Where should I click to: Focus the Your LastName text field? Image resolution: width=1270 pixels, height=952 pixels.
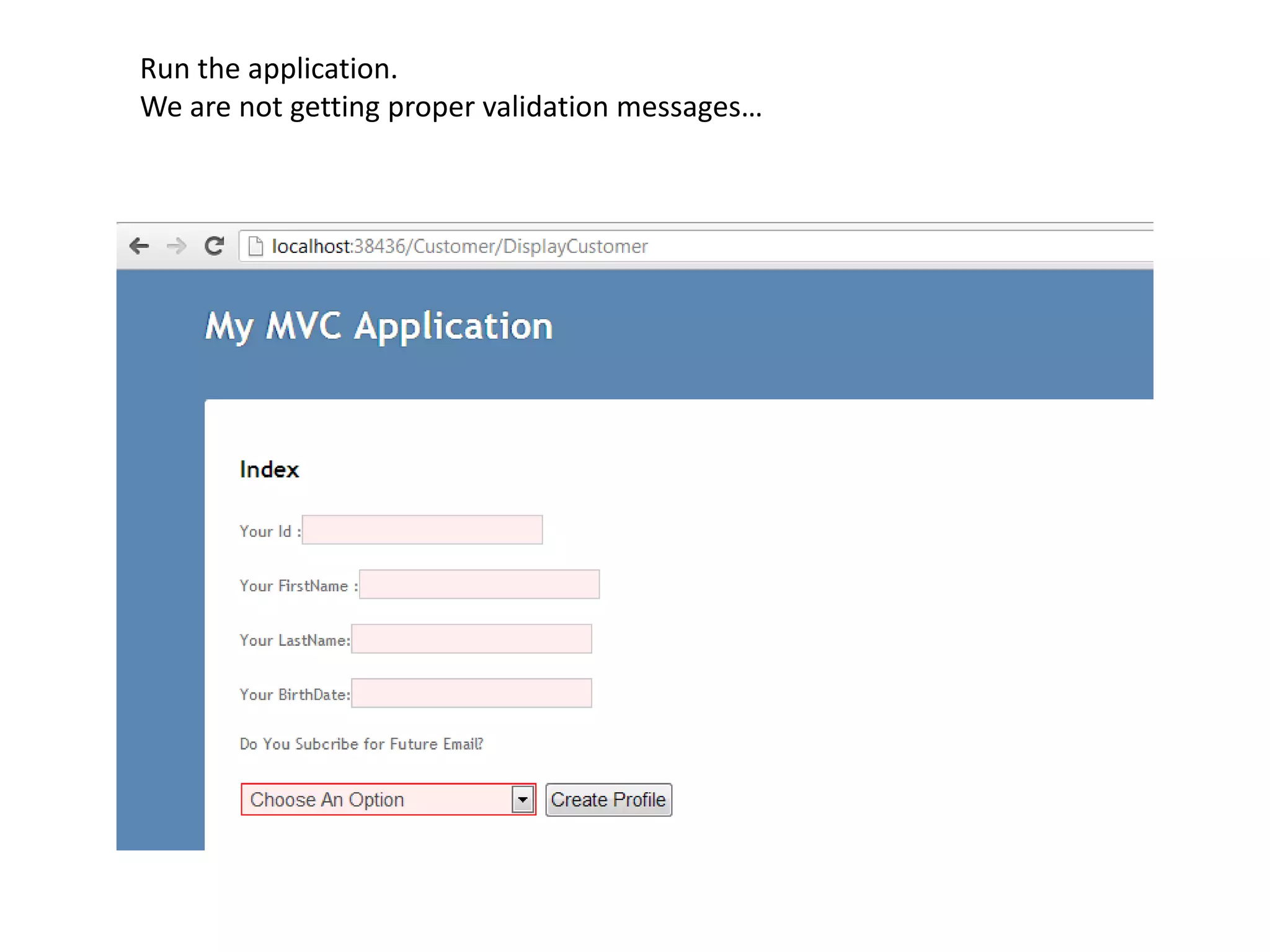(x=471, y=639)
